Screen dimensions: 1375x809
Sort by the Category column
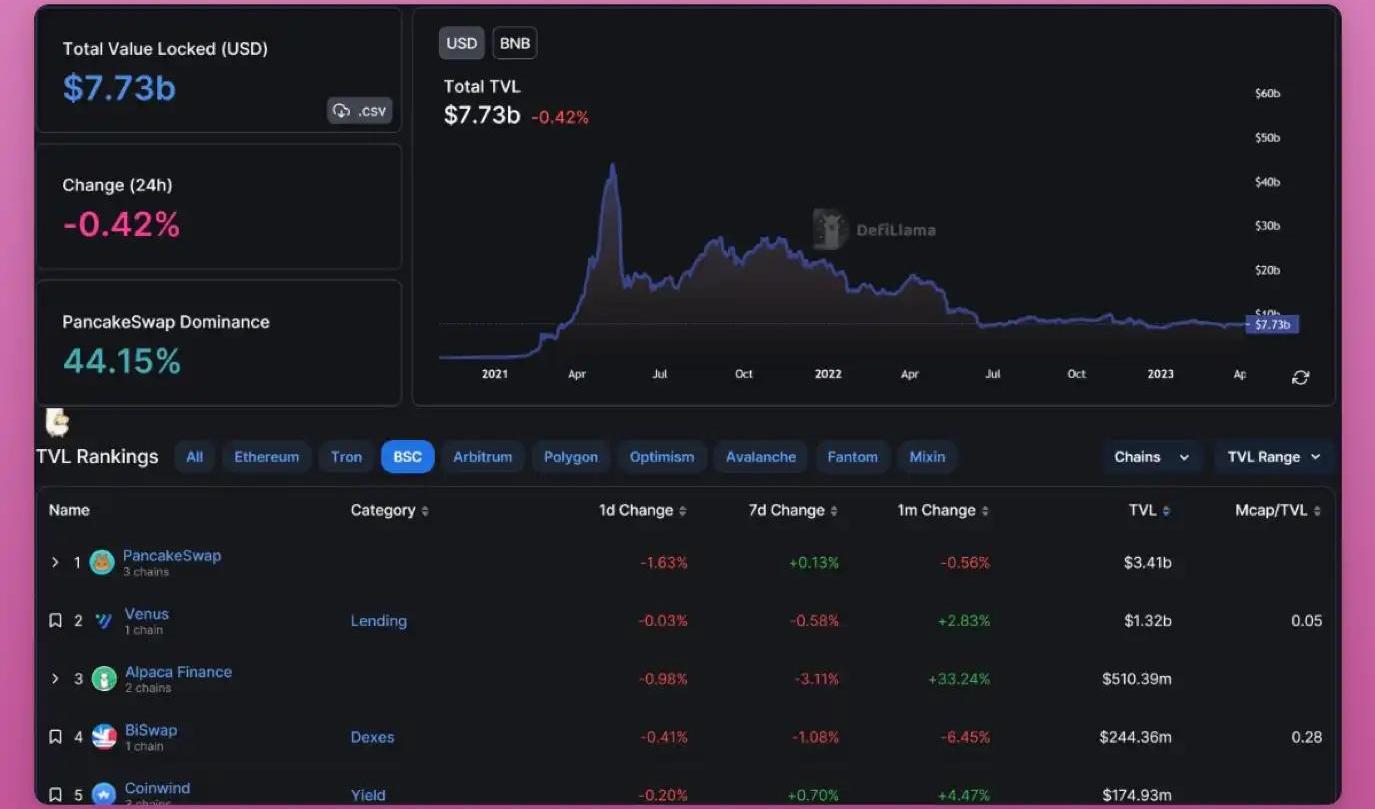coord(389,510)
